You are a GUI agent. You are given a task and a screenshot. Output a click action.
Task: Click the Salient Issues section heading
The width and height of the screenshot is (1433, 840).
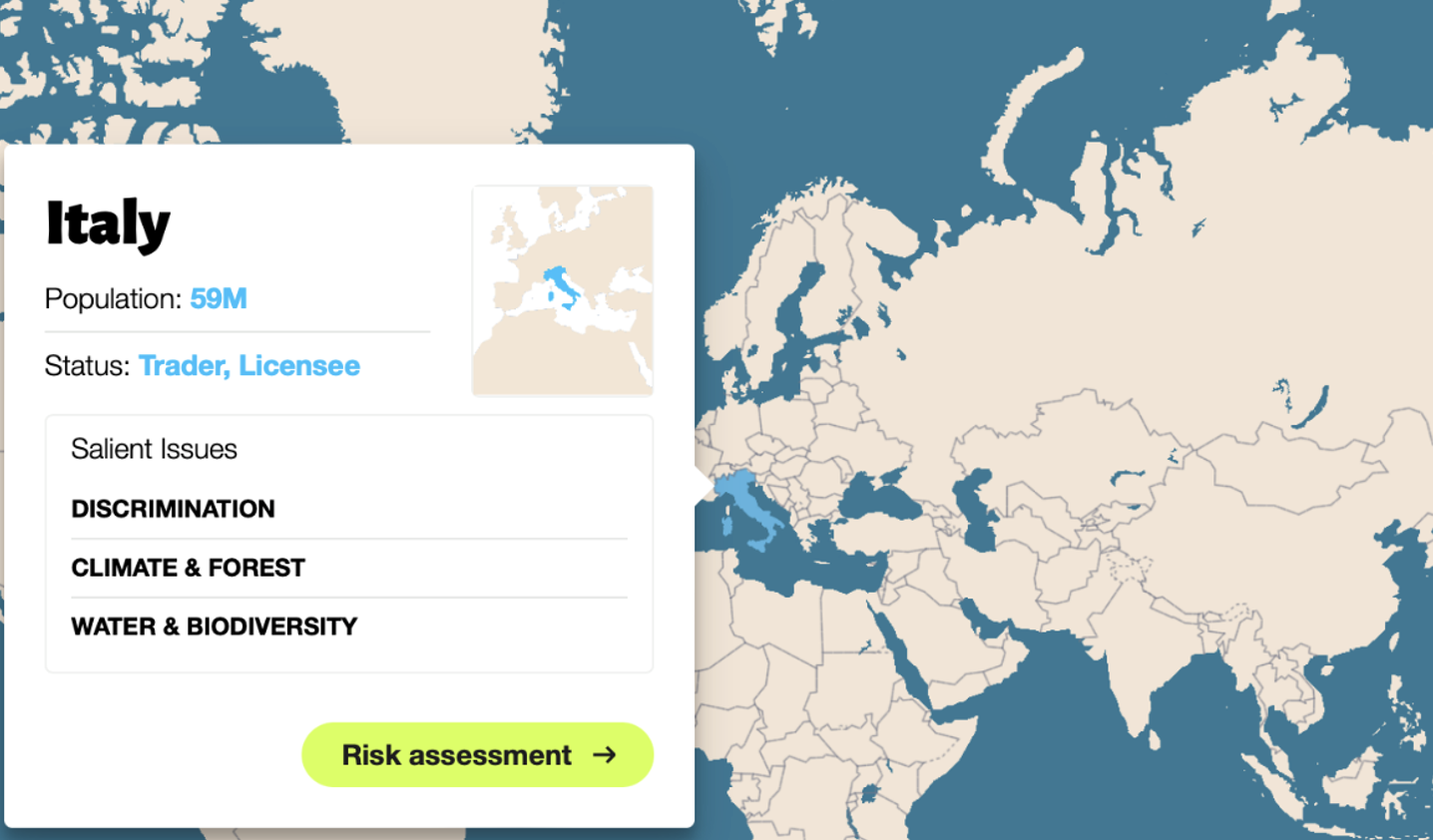click(x=154, y=450)
